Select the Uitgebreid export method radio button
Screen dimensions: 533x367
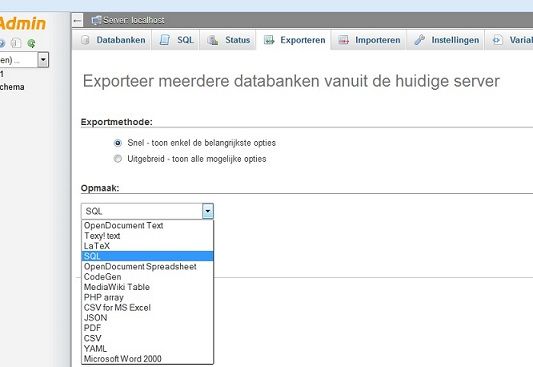pyautogui.click(x=118, y=159)
